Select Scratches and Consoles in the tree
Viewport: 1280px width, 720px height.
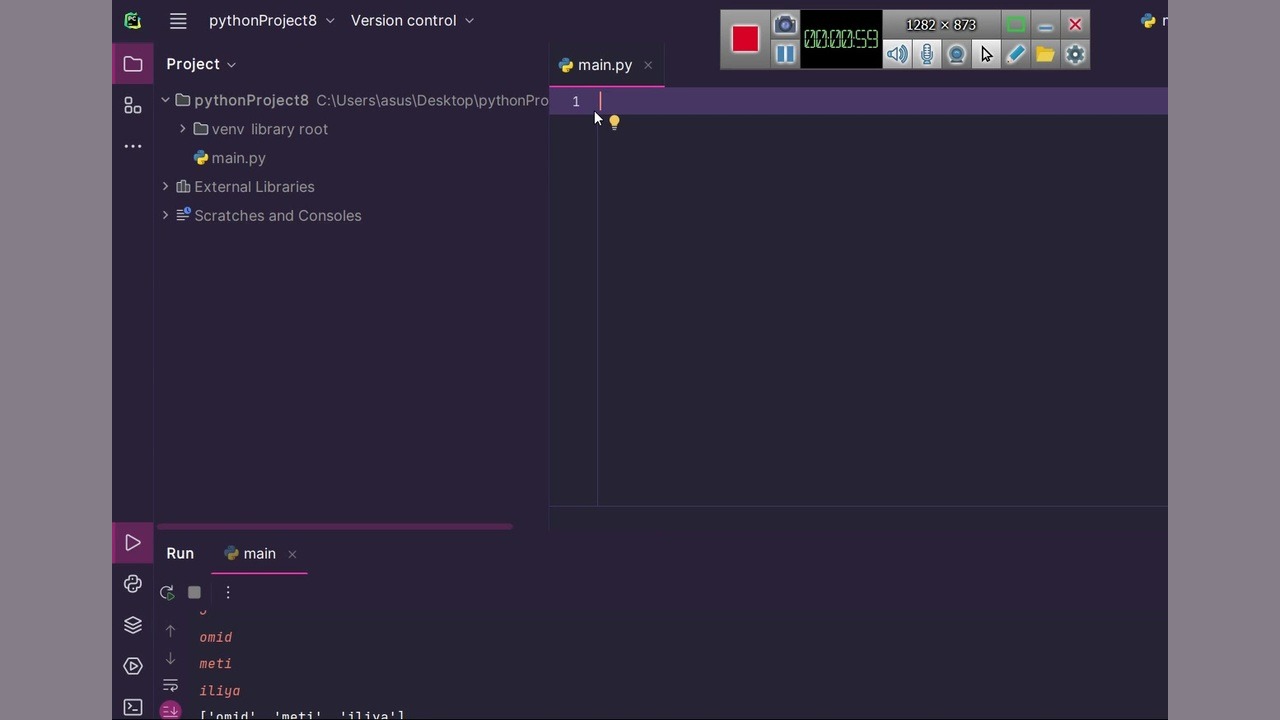pyautogui.click(x=269, y=216)
